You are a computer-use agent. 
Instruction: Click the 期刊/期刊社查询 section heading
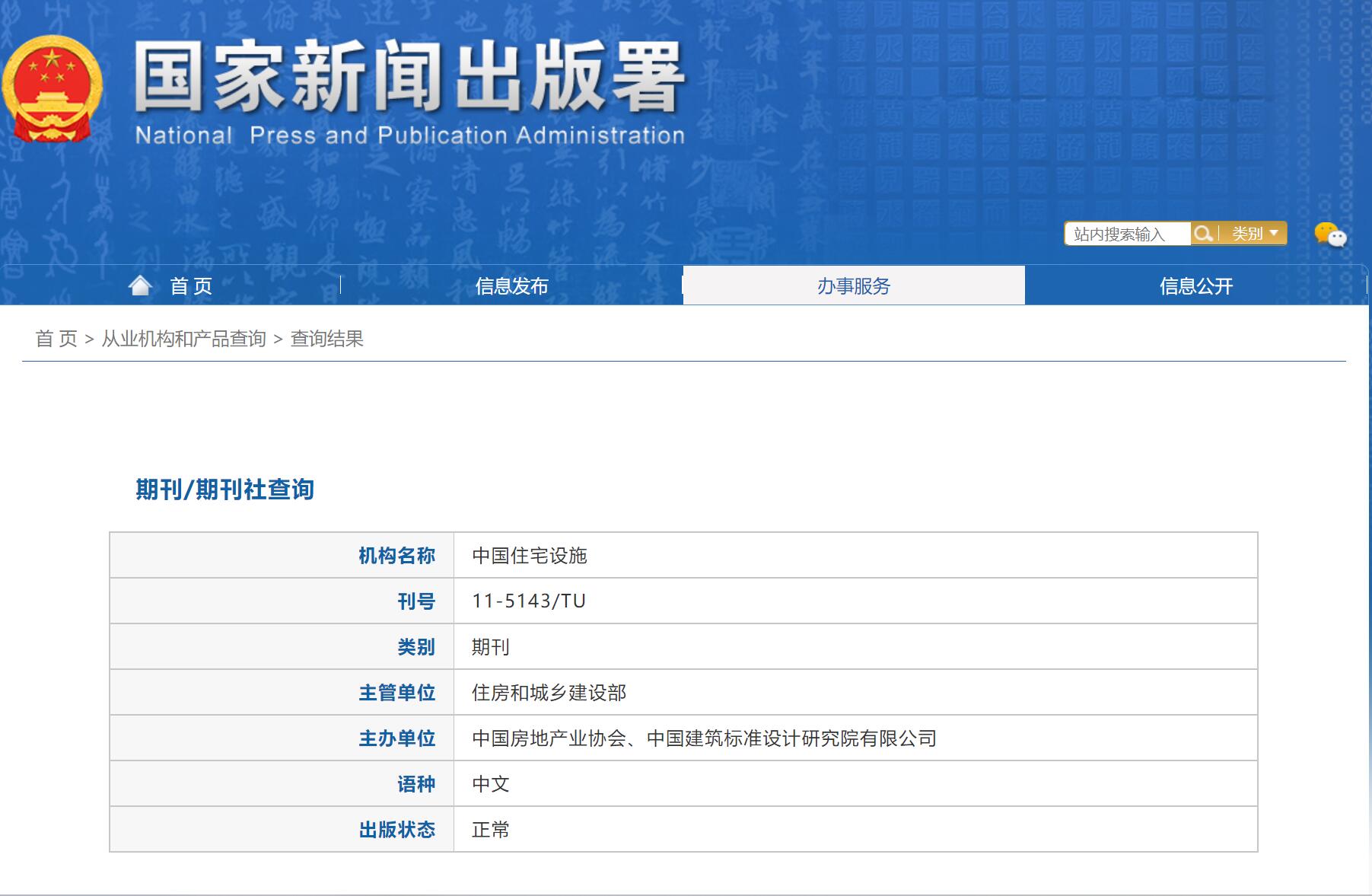(224, 489)
